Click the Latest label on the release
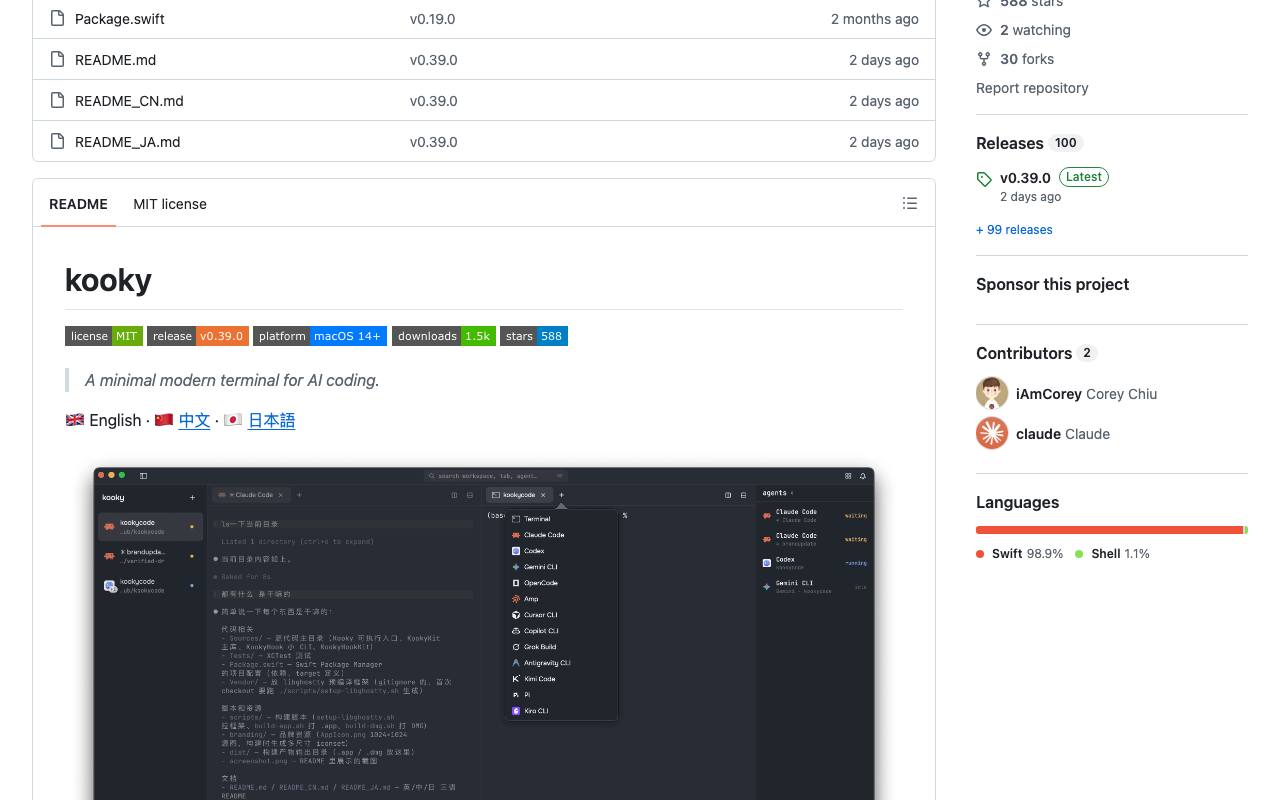1280x800 pixels. [x=1084, y=177]
